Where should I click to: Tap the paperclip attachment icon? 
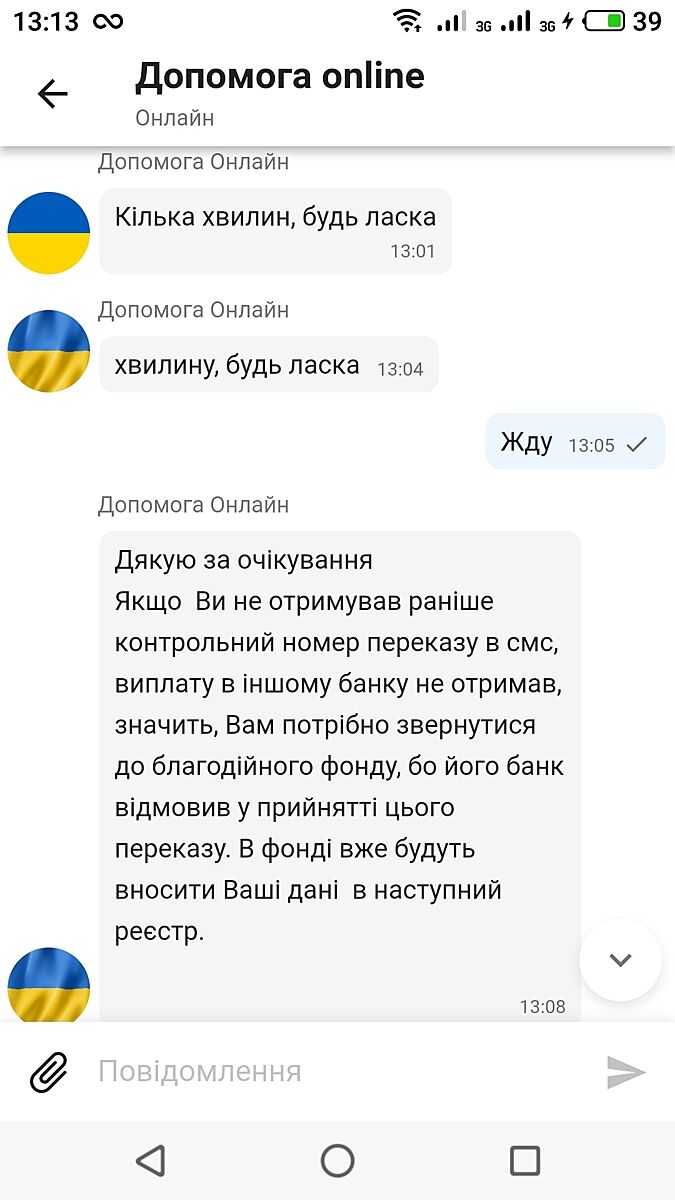tap(49, 1072)
